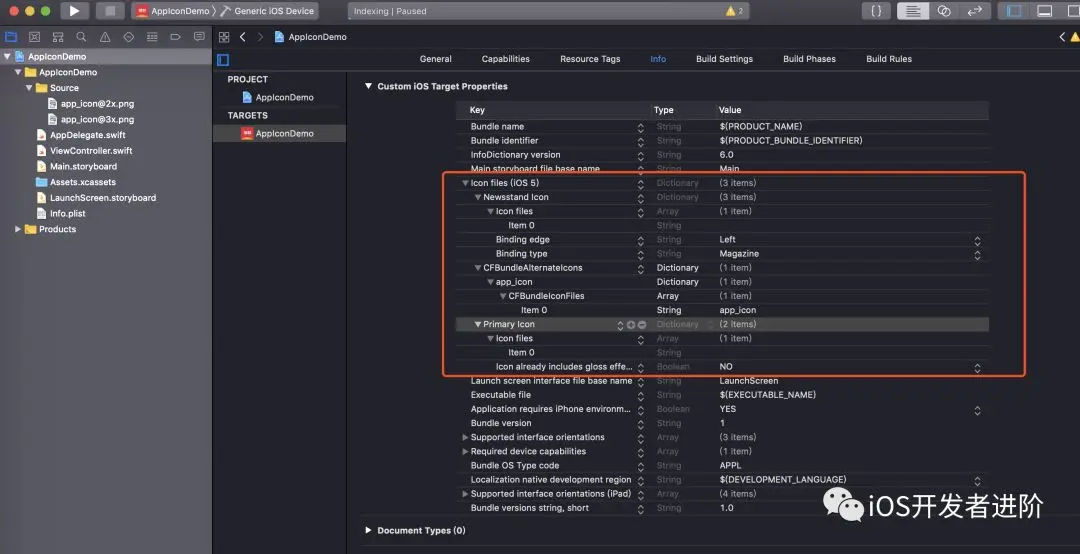Image resolution: width=1080 pixels, height=554 pixels.
Task: Open the gloss effect NO value popup
Action: 977,368
